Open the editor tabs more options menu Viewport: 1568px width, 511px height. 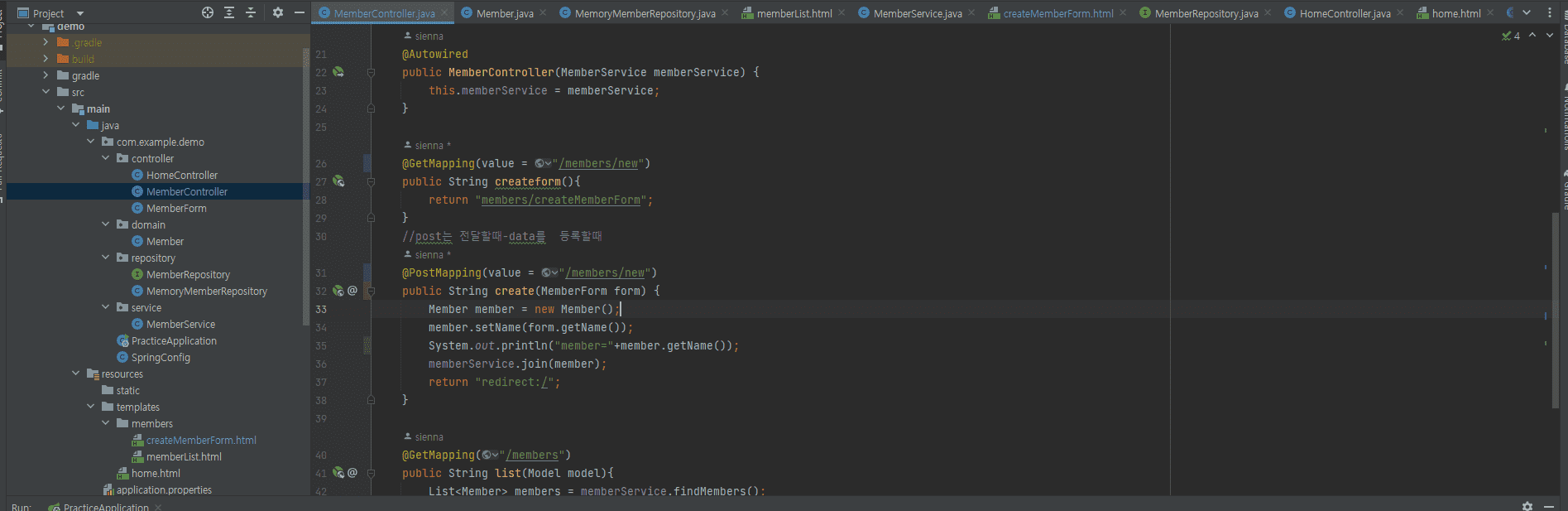[x=1550, y=12]
